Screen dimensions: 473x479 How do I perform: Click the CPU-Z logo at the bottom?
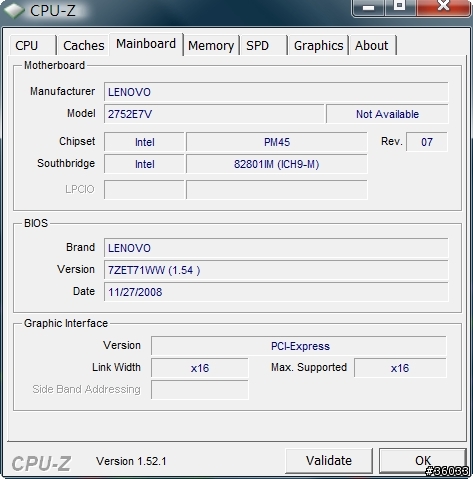point(41,463)
